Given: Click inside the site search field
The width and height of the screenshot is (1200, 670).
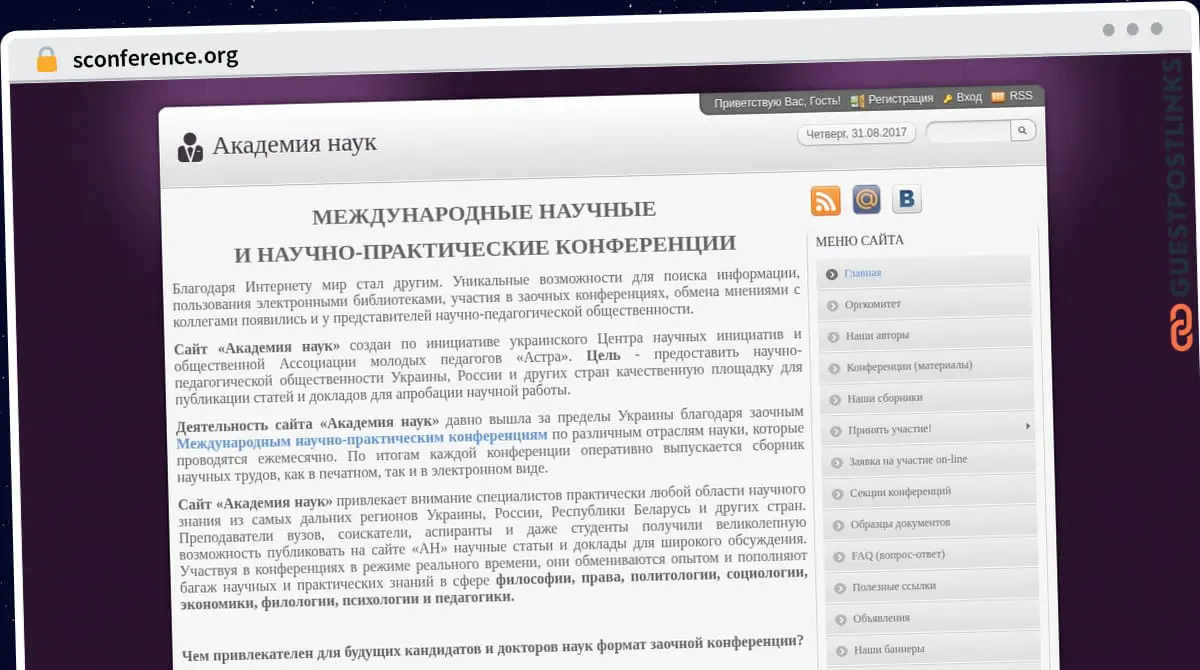Looking at the screenshot, I should [968, 131].
